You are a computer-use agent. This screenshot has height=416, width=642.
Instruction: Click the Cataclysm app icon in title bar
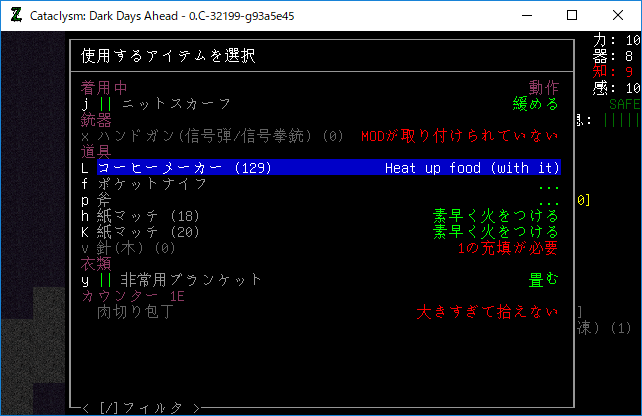(x=15, y=15)
